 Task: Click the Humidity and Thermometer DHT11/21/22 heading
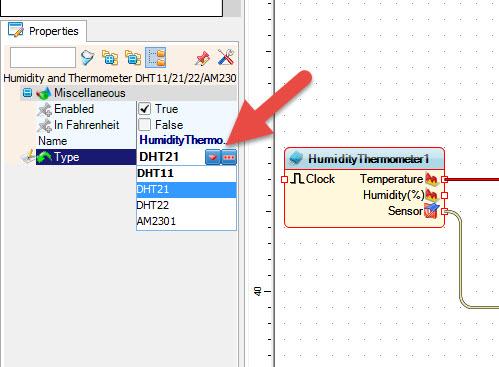click(120, 78)
